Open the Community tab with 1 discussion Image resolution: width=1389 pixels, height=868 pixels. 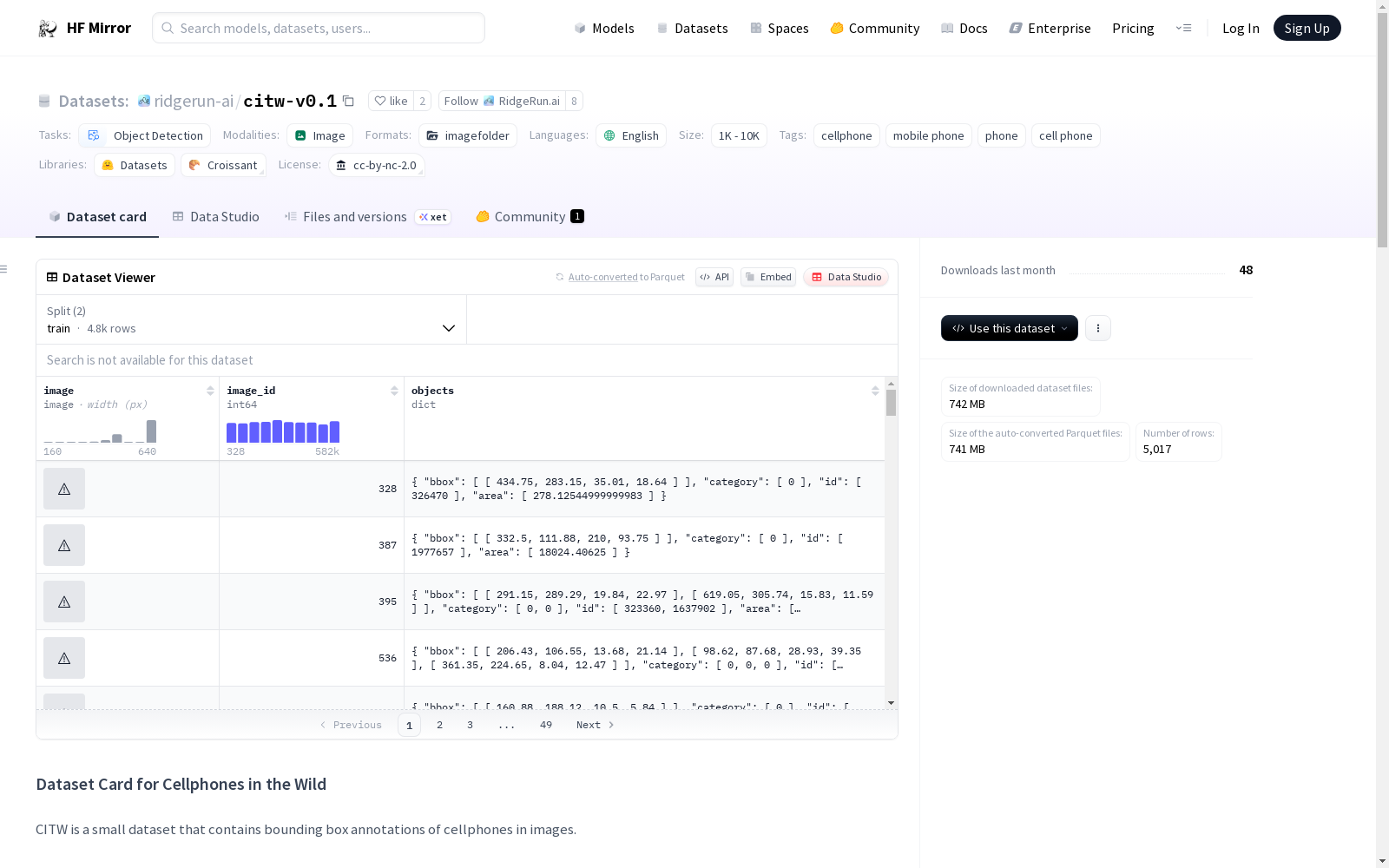[x=530, y=216]
